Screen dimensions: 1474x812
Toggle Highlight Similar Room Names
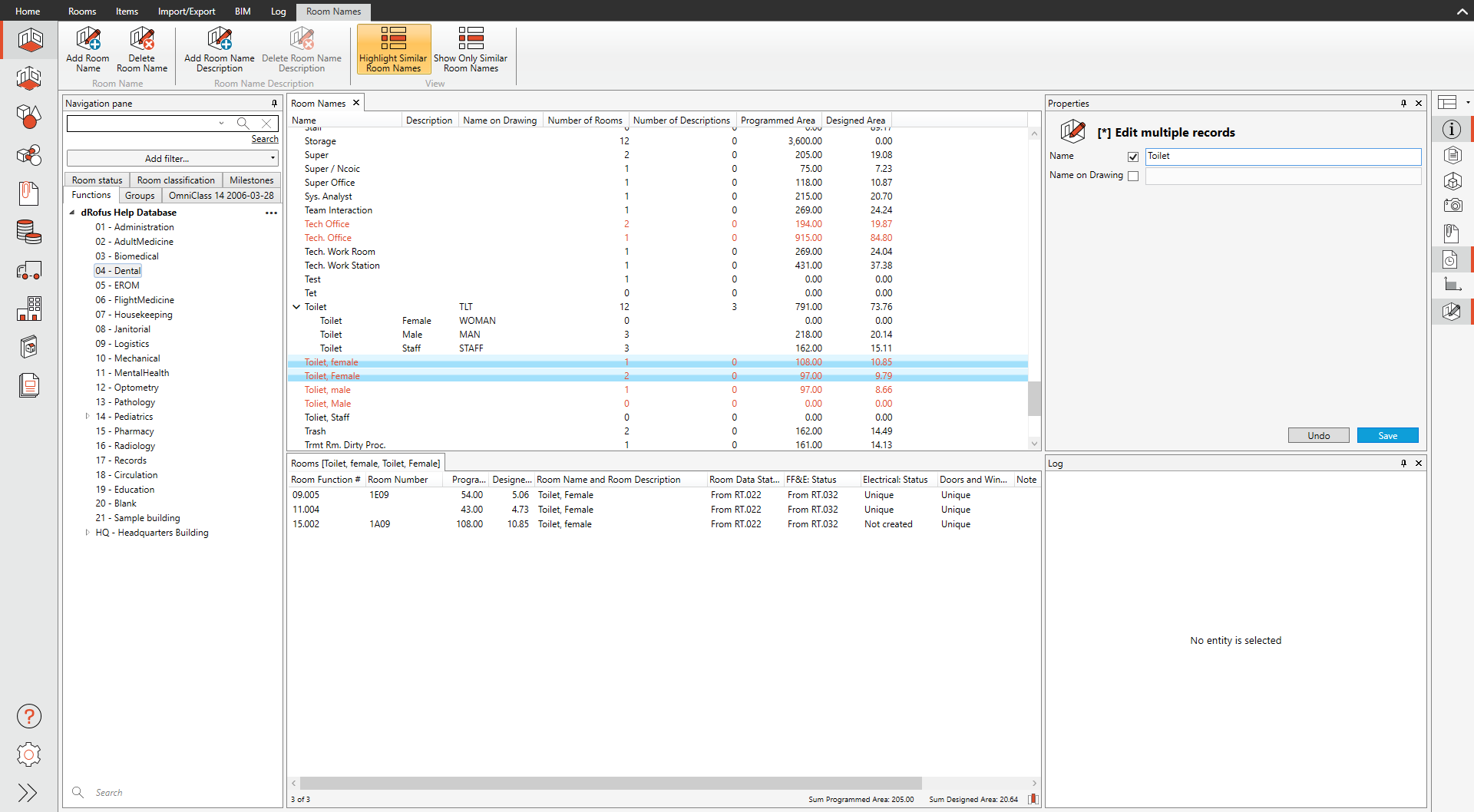(393, 49)
